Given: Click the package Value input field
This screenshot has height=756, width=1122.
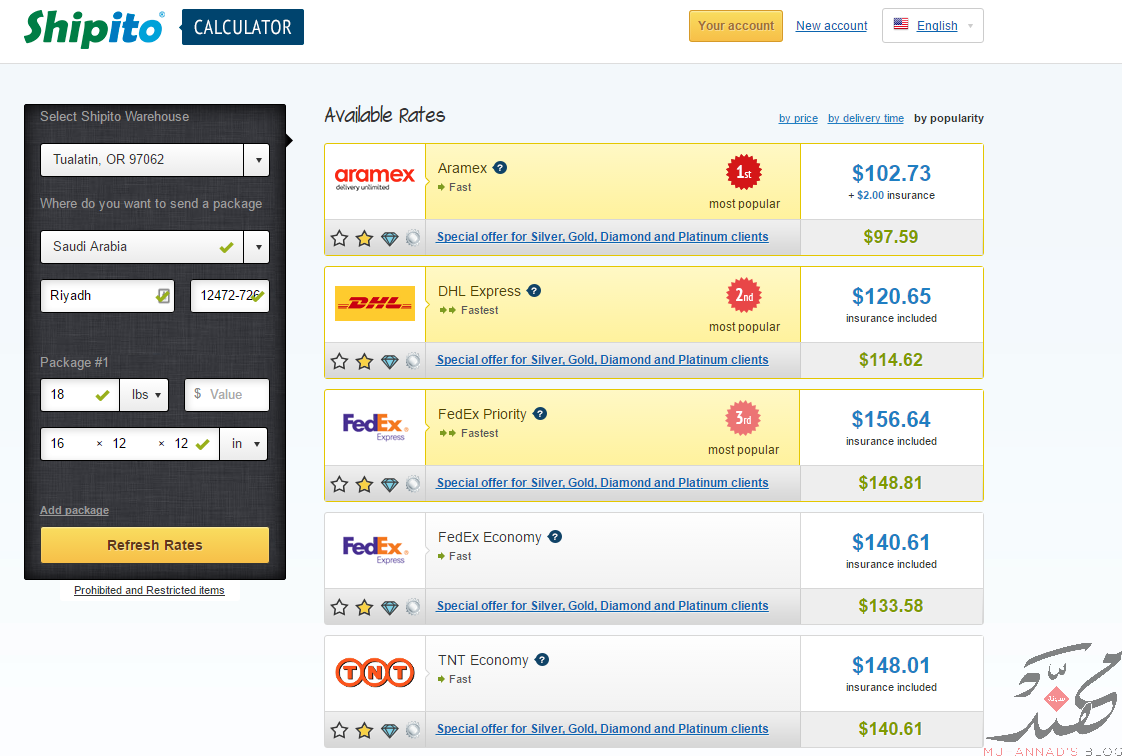Looking at the screenshot, I should pos(227,395).
